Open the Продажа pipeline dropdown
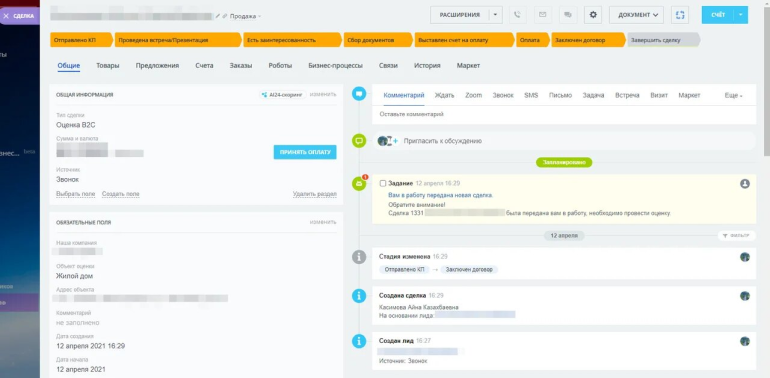The height and width of the screenshot is (378, 770). pos(245,16)
